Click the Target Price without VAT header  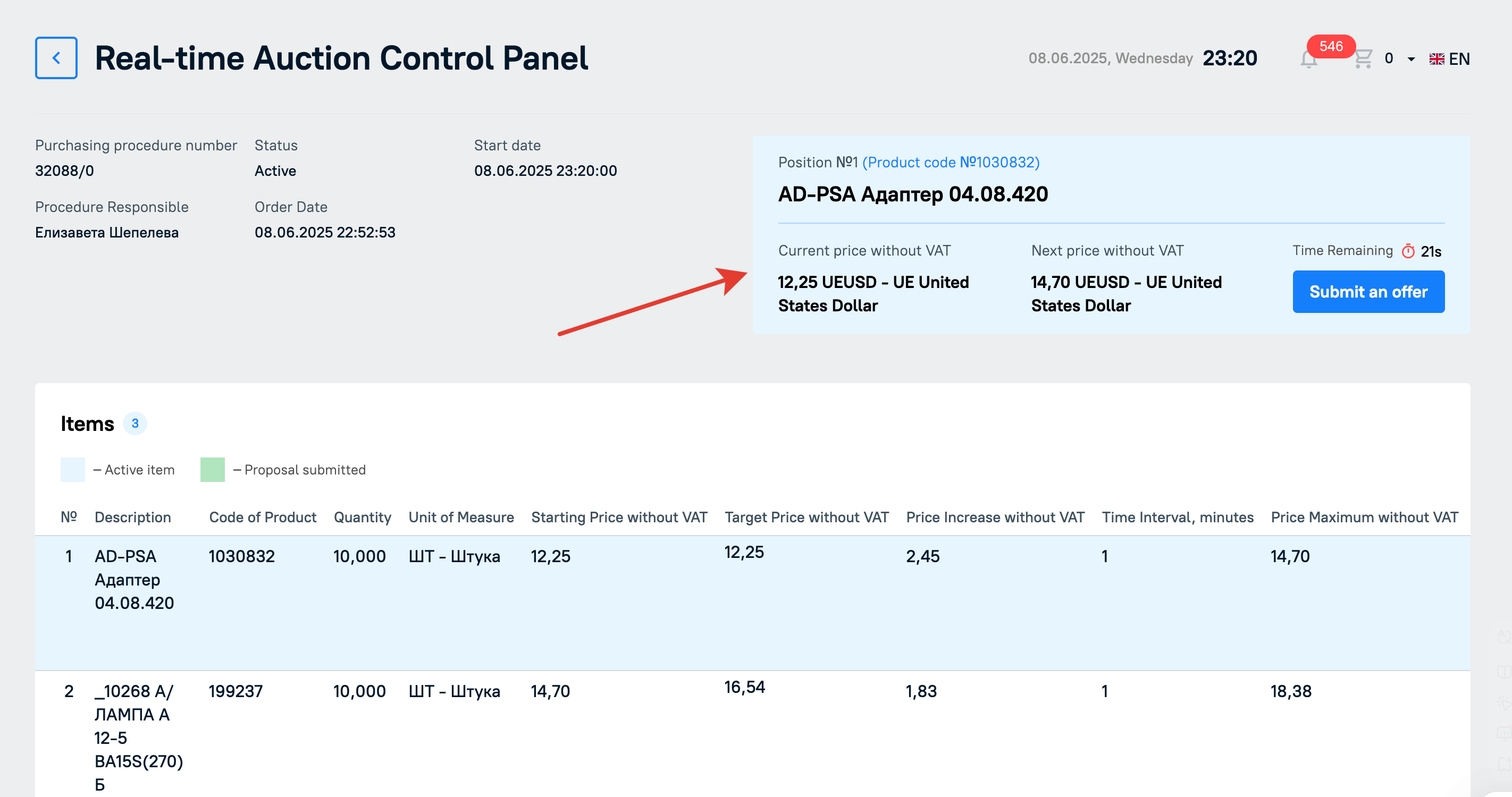pyautogui.click(x=807, y=518)
